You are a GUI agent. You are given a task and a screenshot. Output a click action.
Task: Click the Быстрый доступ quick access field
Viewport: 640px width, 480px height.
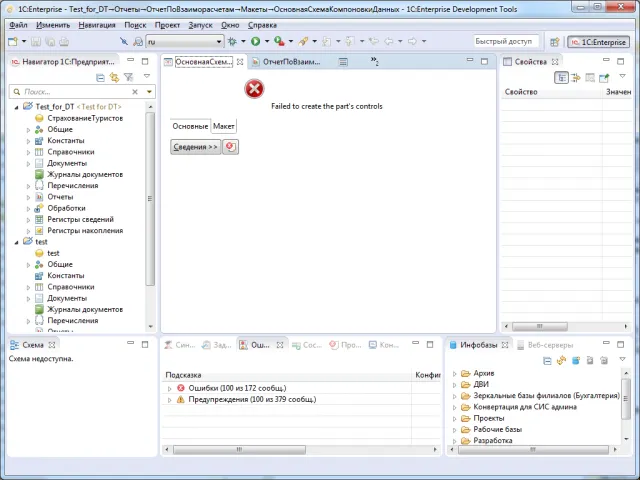(x=506, y=41)
